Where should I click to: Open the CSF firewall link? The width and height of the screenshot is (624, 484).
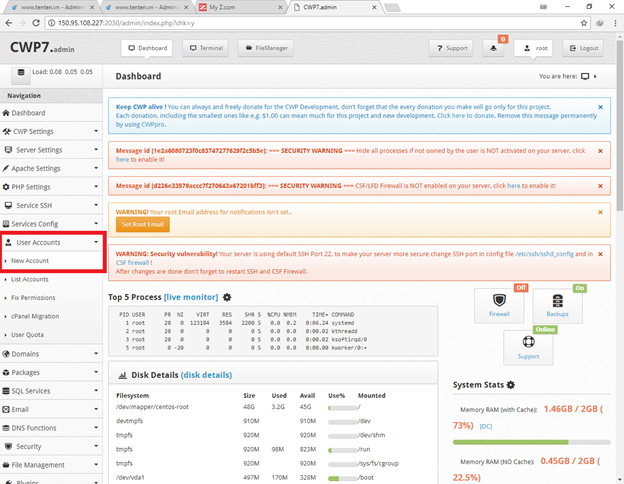pos(133,263)
